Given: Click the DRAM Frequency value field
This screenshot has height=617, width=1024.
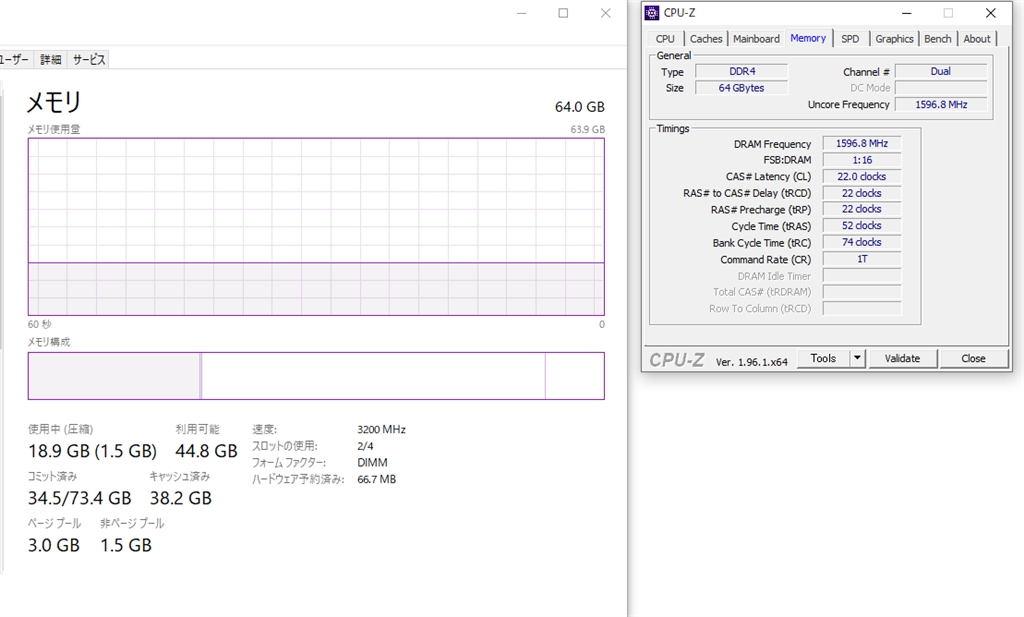Looking at the screenshot, I should pos(861,144).
